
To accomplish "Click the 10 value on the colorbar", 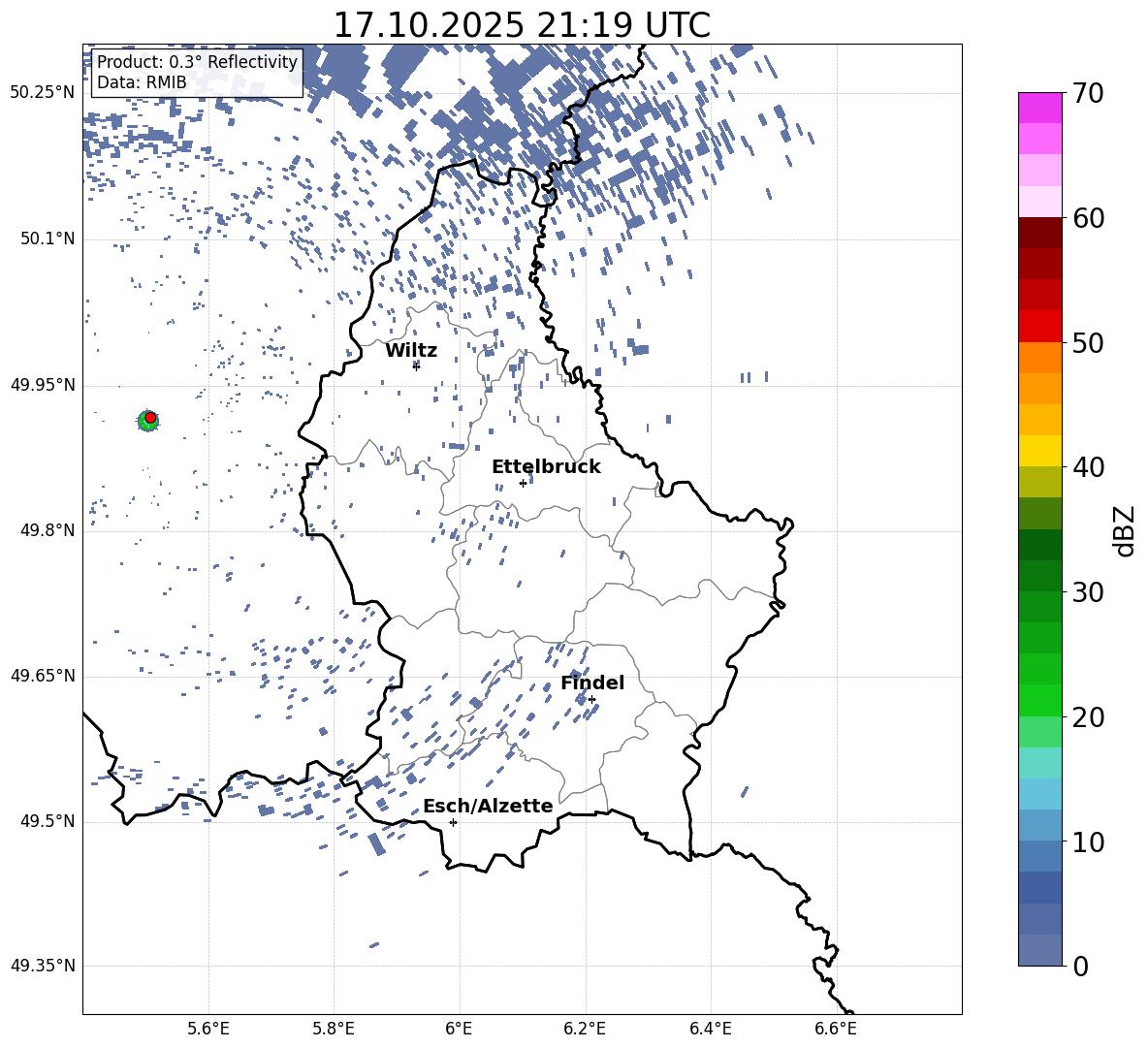I will coord(1088,842).
